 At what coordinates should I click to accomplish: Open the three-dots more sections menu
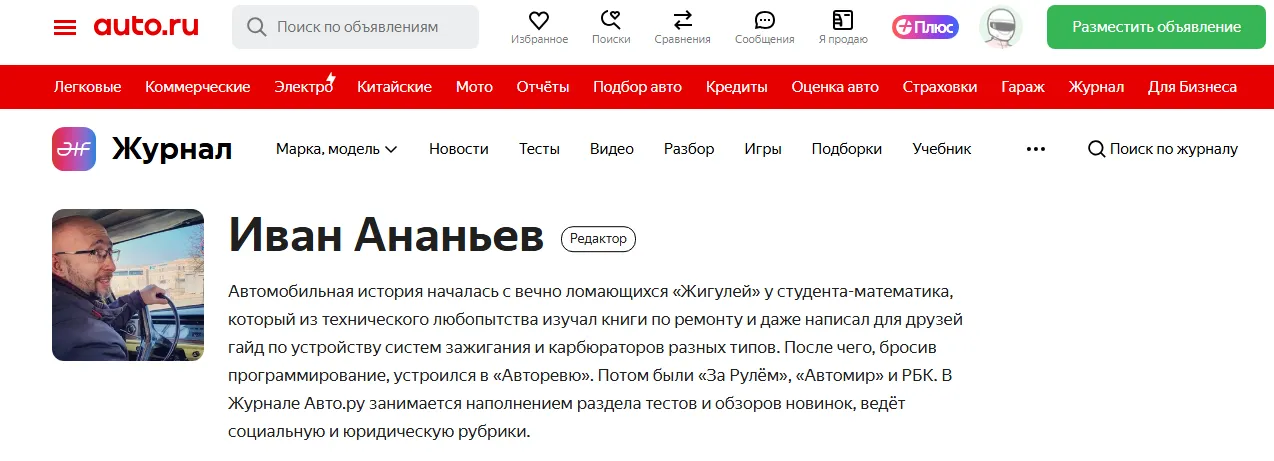(1036, 149)
